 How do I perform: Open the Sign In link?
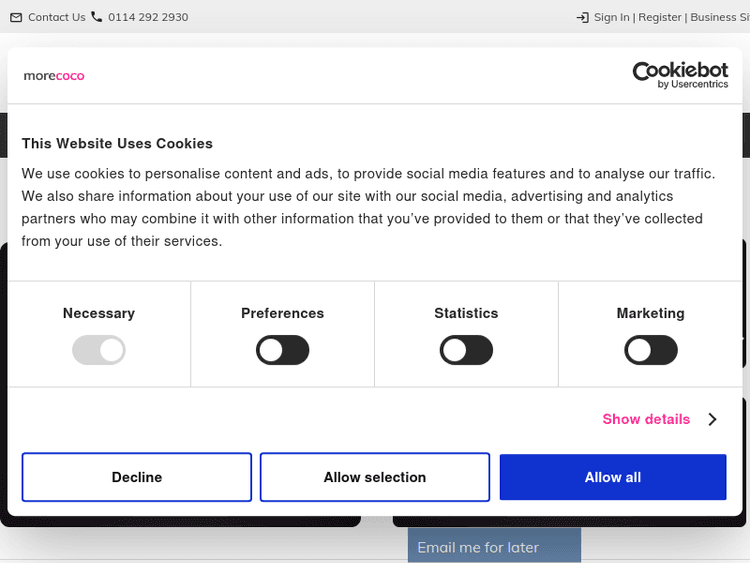pyautogui.click(x=612, y=17)
